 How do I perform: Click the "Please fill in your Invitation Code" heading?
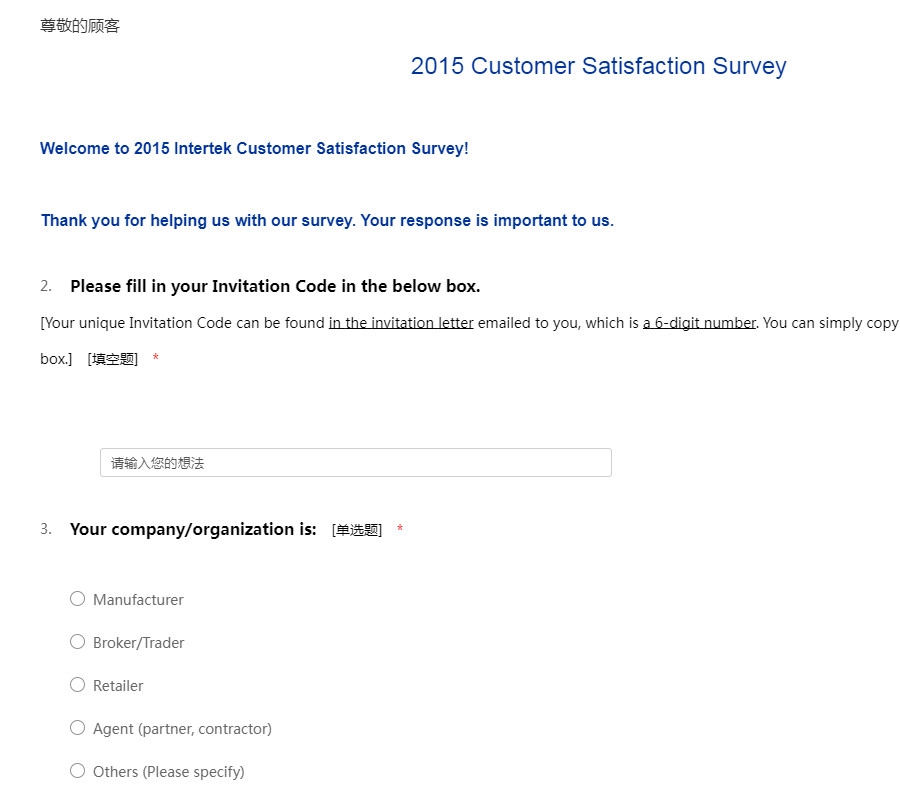[275, 286]
